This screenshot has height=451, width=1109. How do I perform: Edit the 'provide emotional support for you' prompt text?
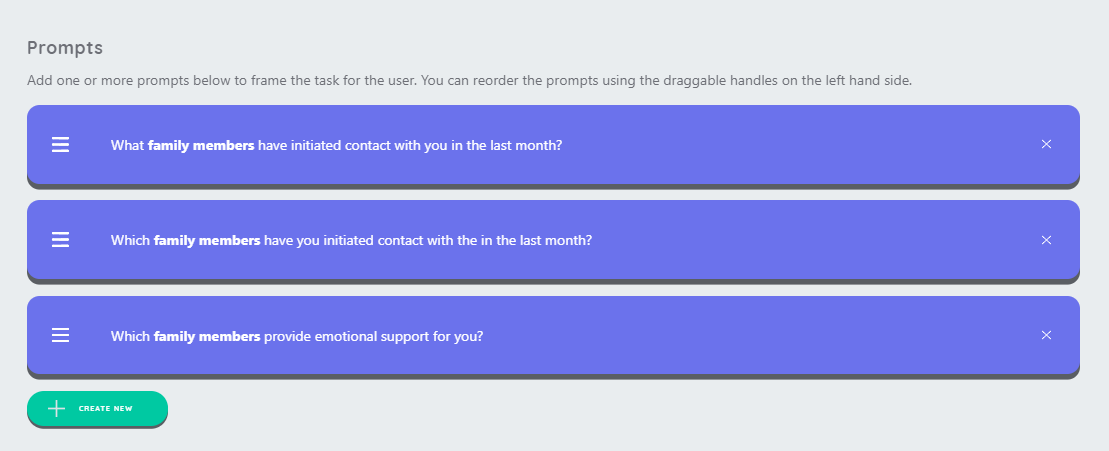coord(297,336)
